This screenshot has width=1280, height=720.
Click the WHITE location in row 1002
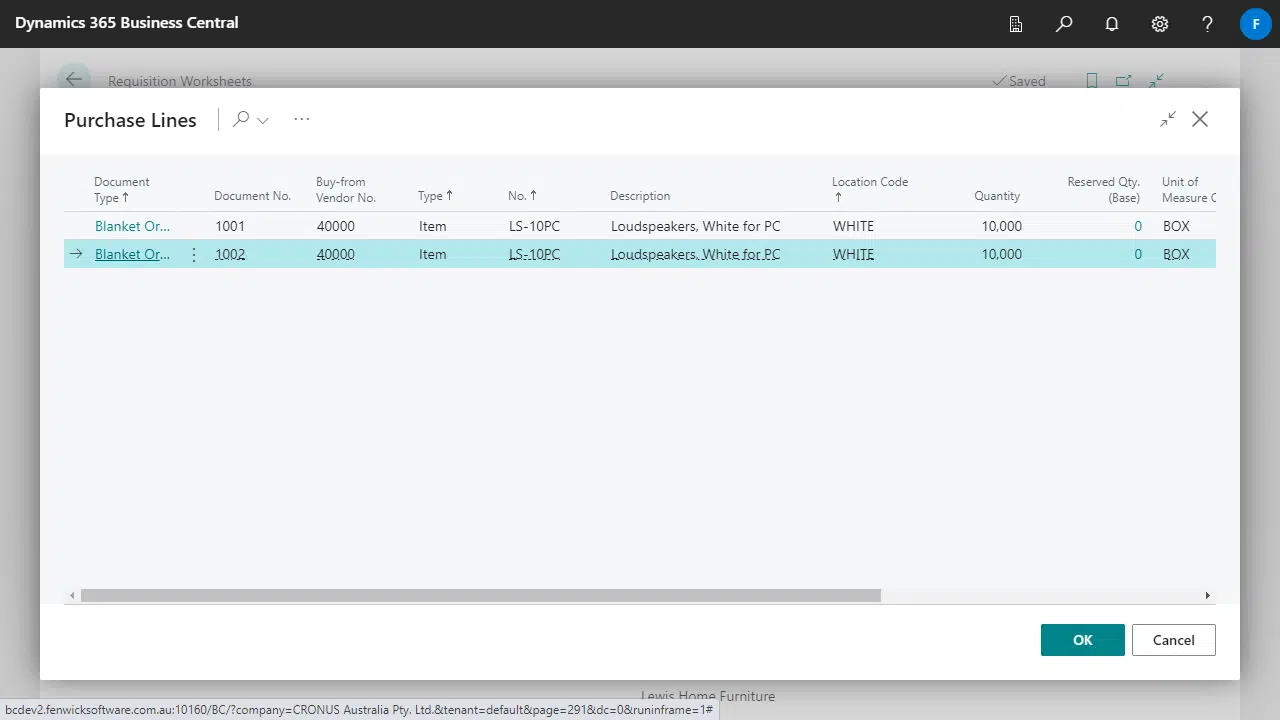(x=853, y=254)
